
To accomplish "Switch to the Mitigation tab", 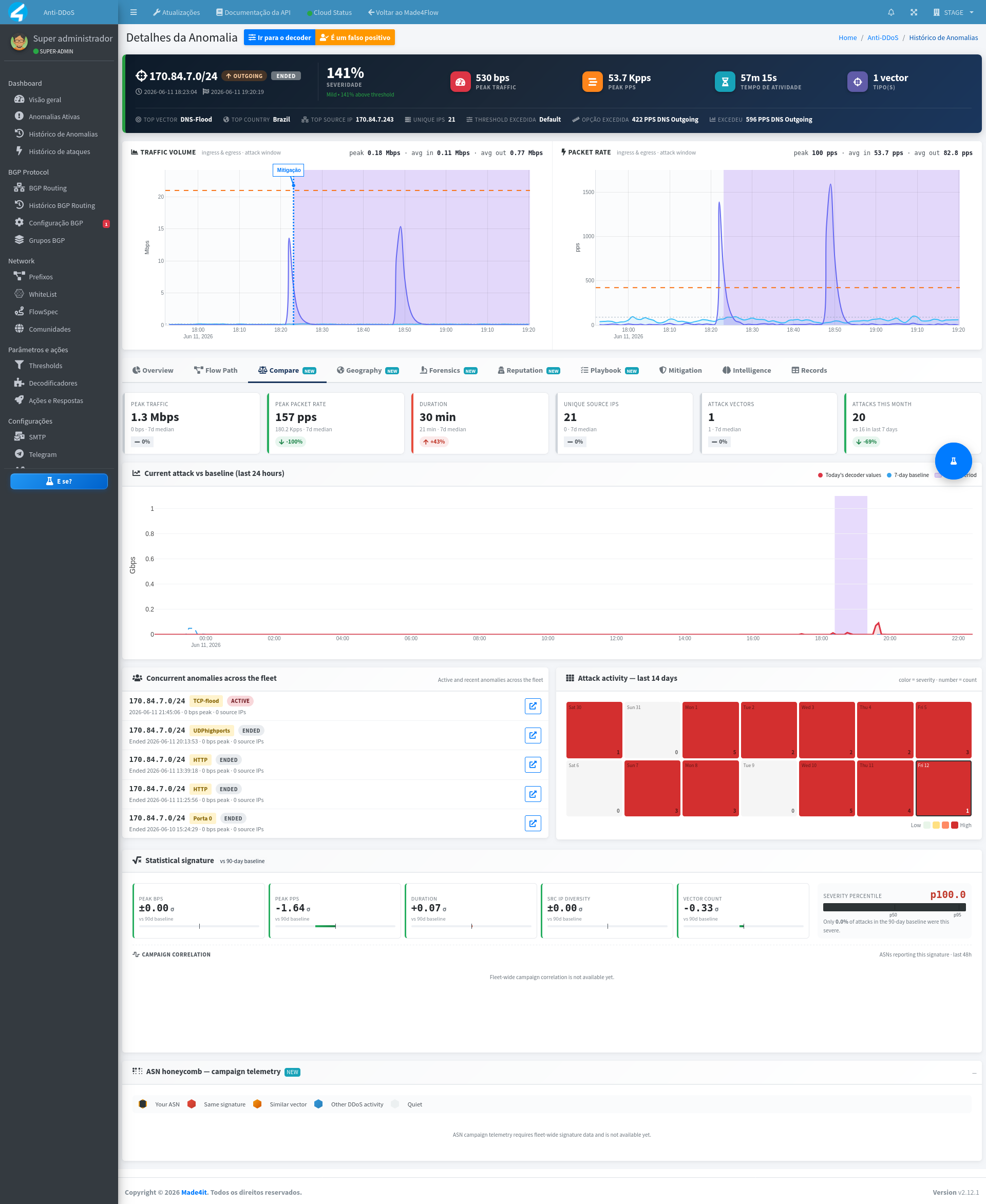I will [x=680, y=370].
